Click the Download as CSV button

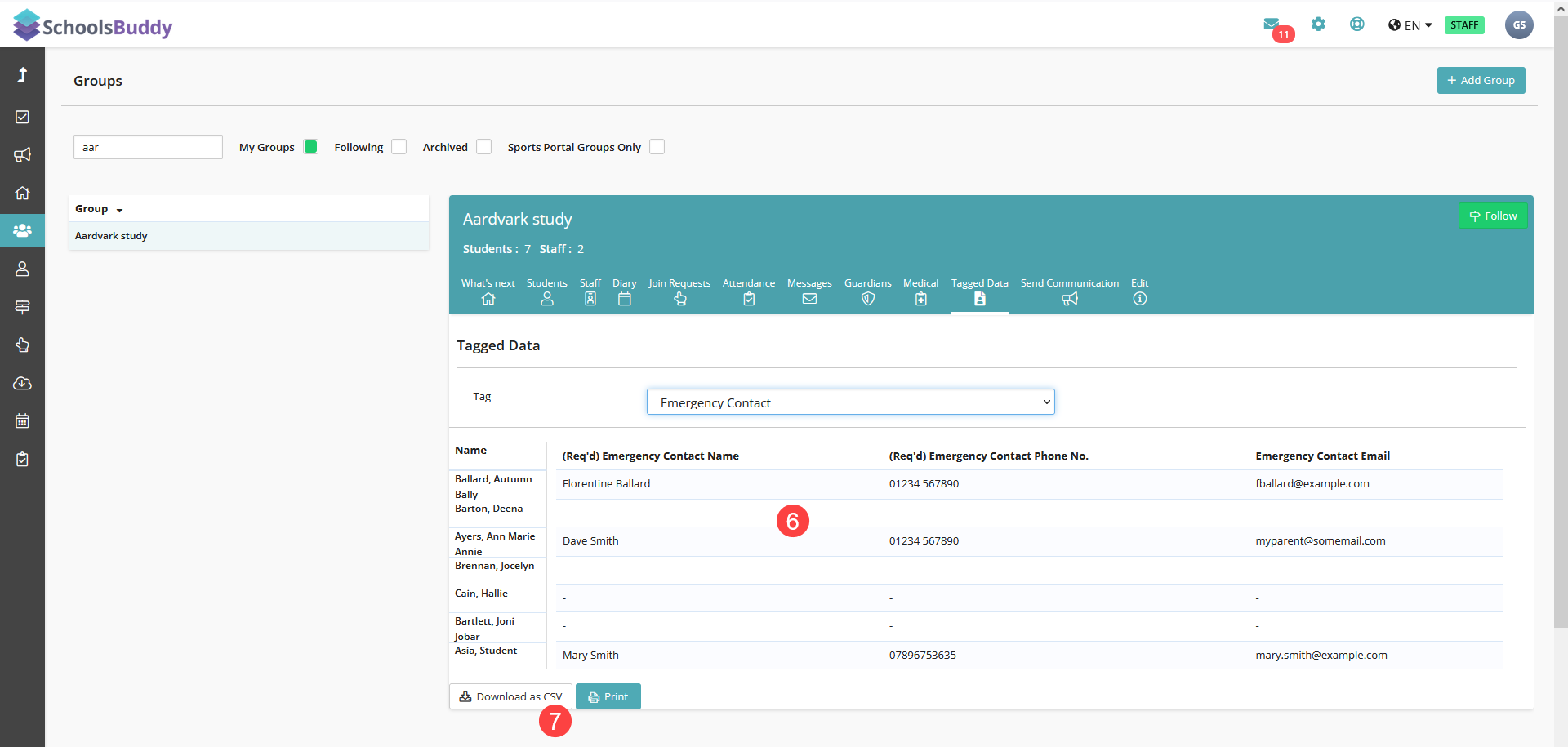point(510,696)
